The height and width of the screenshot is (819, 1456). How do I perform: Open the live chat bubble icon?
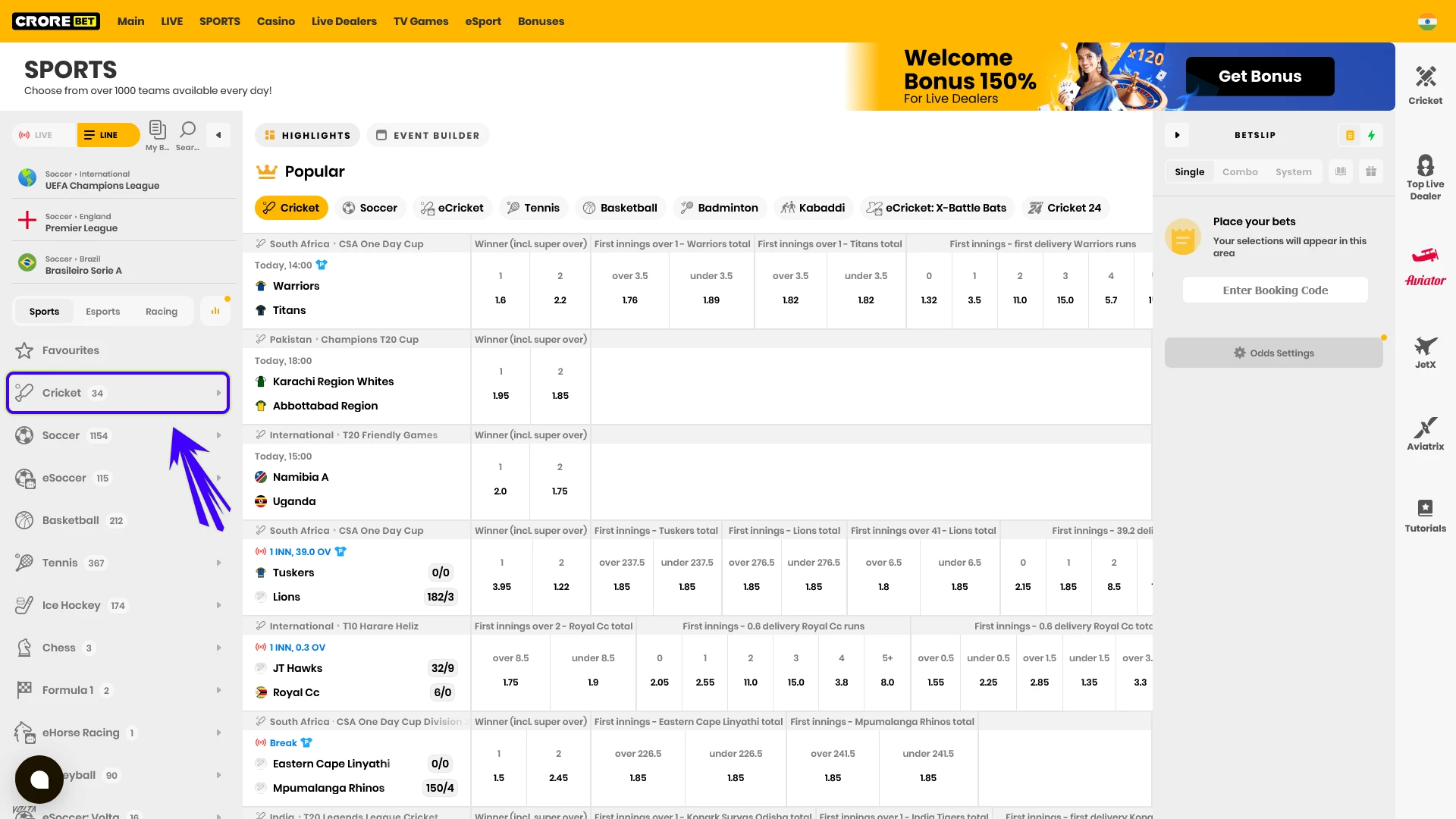pyautogui.click(x=39, y=780)
